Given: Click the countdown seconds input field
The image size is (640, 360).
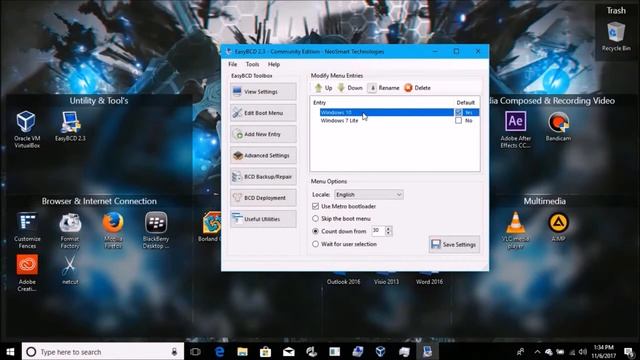Looking at the screenshot, I should coord(378,231).
